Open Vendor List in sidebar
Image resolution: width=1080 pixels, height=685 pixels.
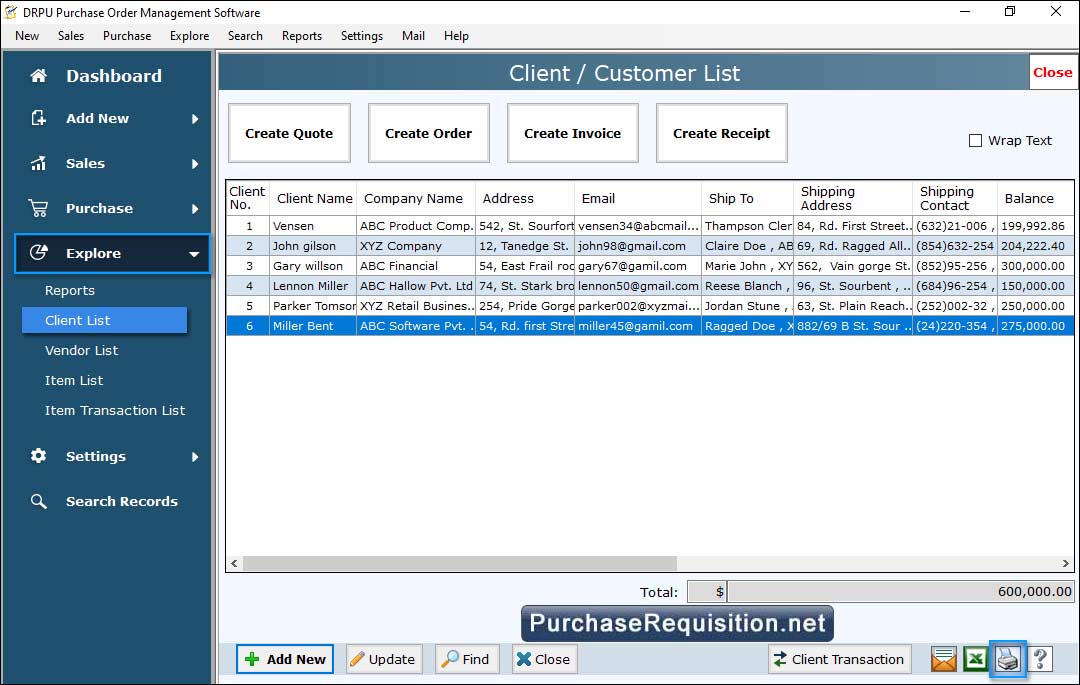(x=81, y=351)
